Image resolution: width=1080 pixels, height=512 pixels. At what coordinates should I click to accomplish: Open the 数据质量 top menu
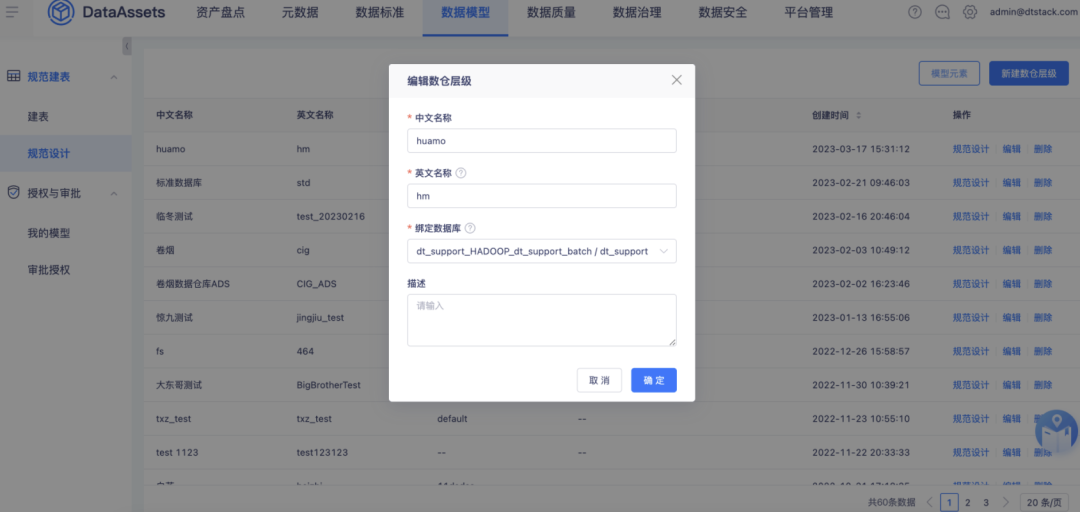pos(552,12)
